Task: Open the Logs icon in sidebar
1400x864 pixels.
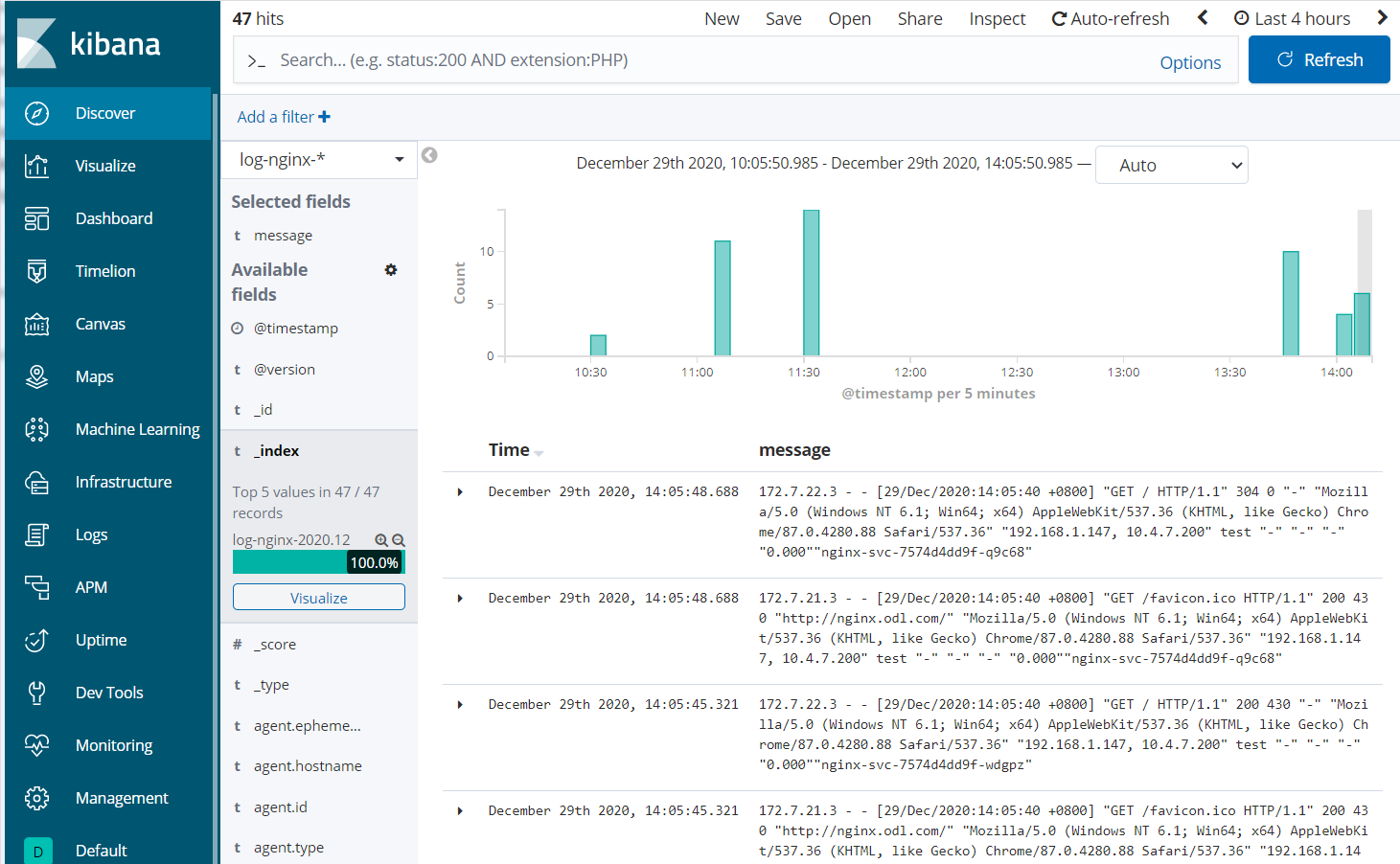Action: coord(36,534)
